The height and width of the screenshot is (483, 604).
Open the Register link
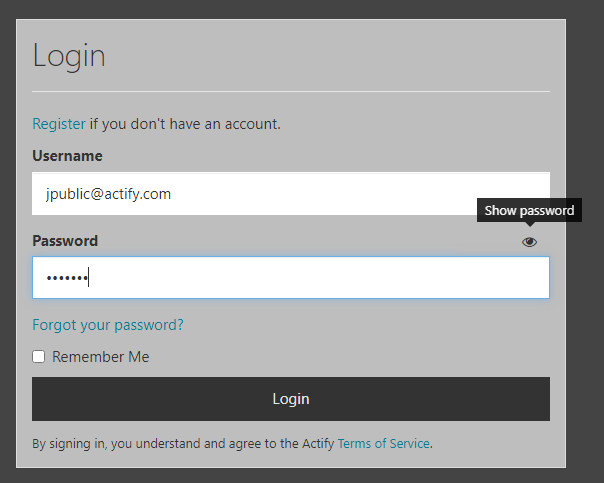59,124
